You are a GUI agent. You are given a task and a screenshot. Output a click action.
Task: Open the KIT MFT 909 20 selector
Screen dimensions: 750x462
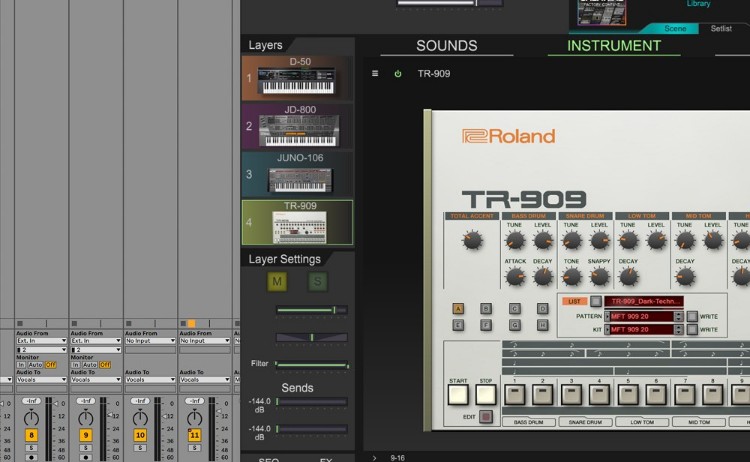tap(641, 330)
